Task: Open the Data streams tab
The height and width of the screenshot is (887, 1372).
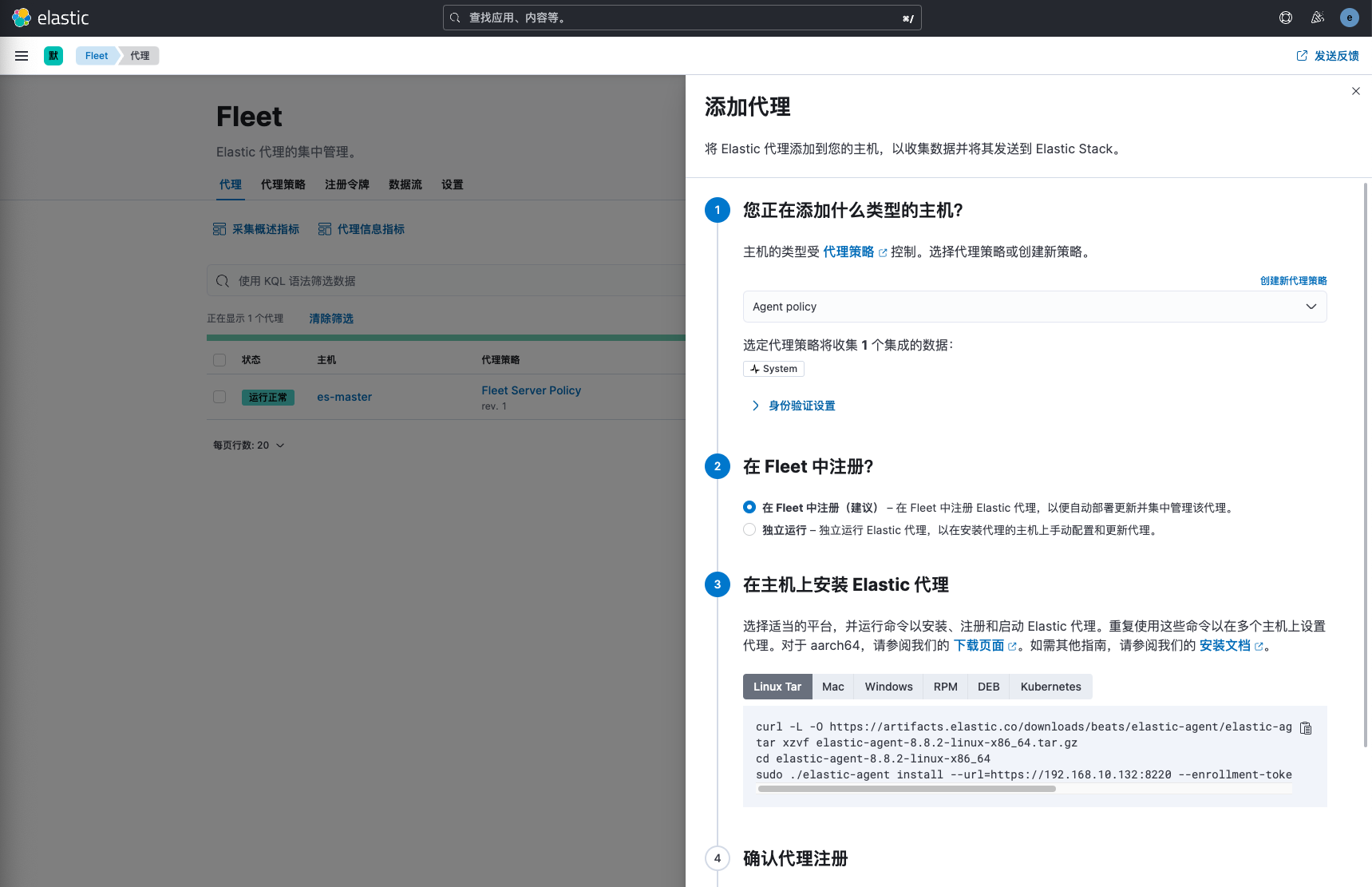Action: tap(405, 184)
